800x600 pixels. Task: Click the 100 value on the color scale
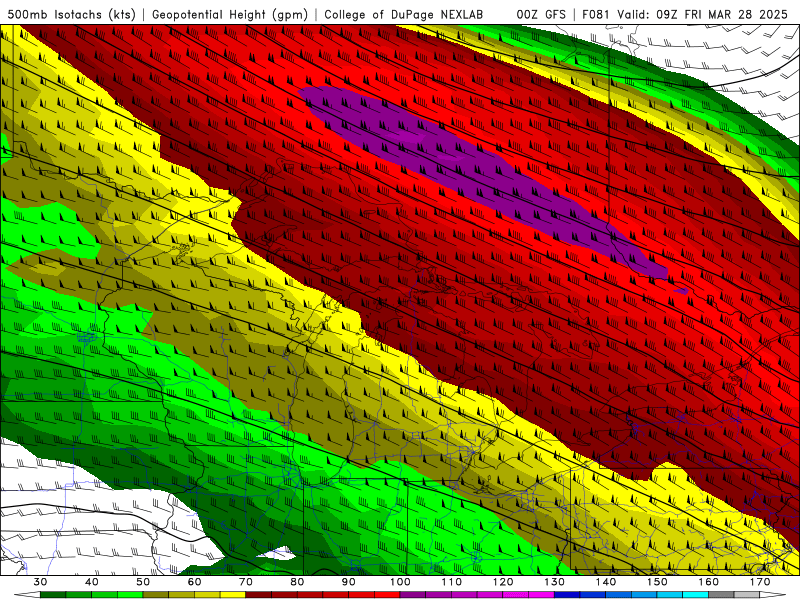point(400,582)
